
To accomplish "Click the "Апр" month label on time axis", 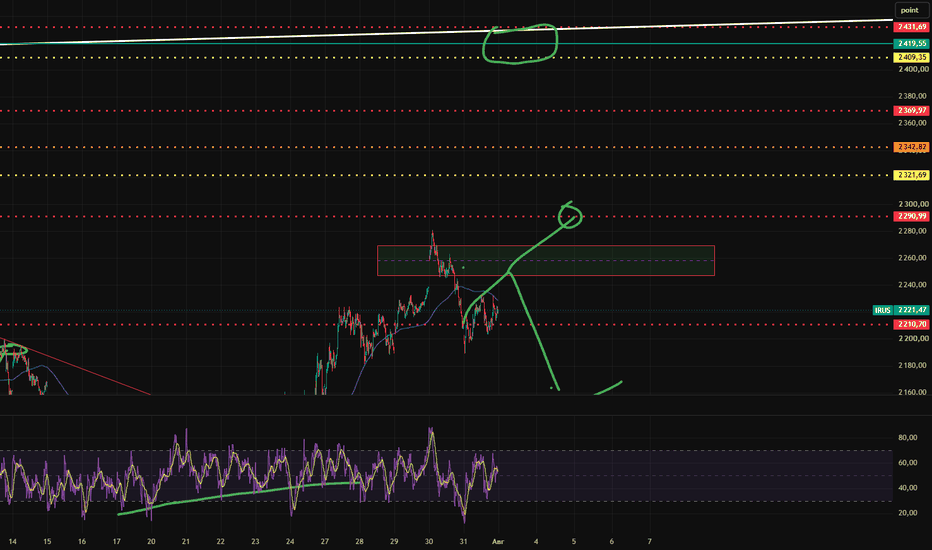I will [x=498, y=542].
